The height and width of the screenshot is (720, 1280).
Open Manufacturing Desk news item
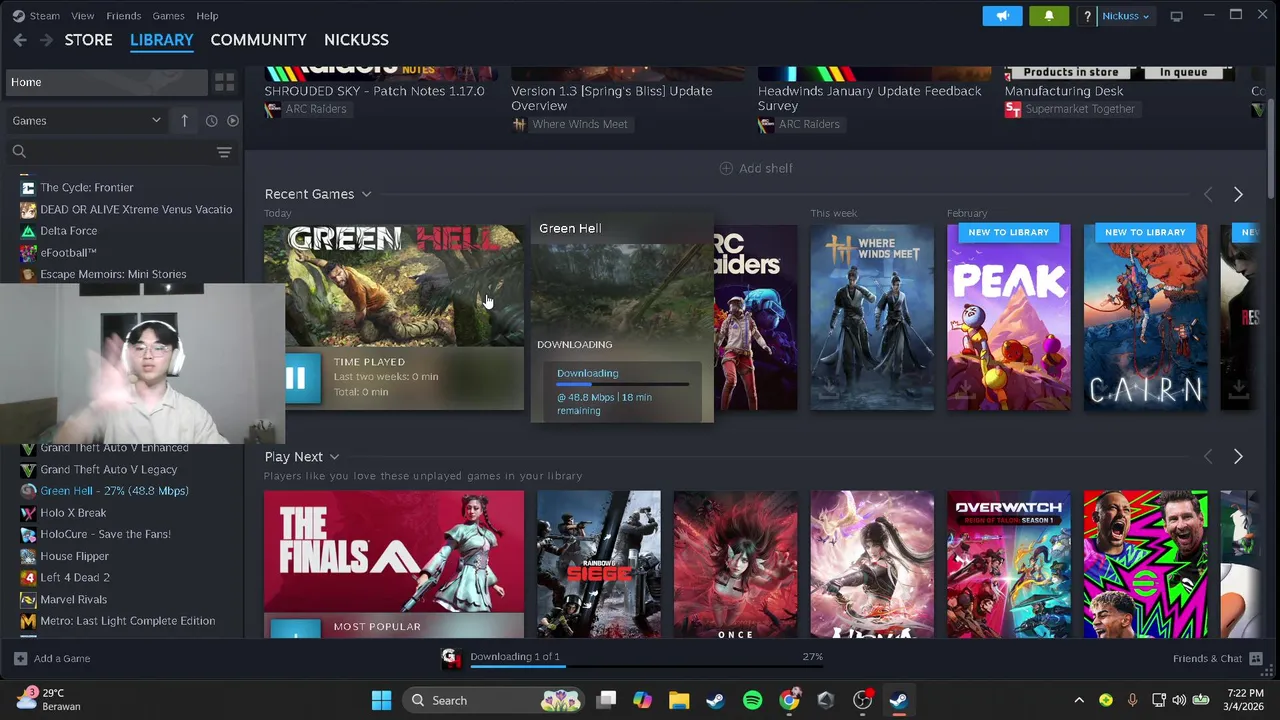coord(1064,91)
